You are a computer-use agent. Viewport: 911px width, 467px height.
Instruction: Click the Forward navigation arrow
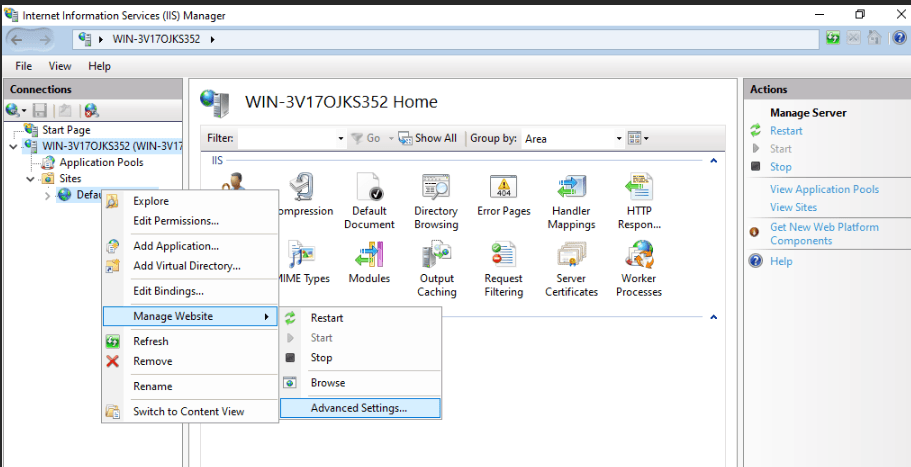(44, 39)
